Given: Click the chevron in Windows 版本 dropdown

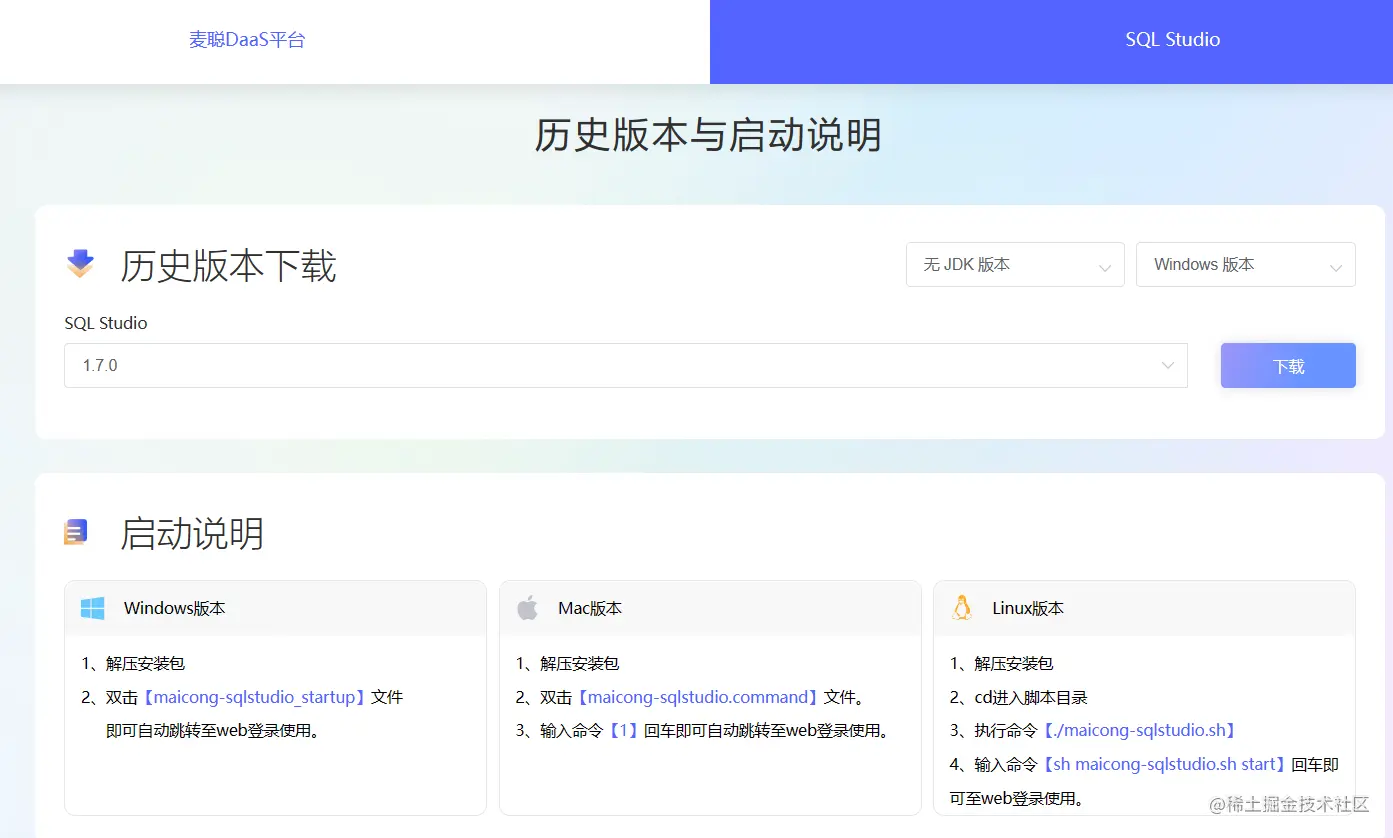Looking at the screenshot, I should 1335,267.
